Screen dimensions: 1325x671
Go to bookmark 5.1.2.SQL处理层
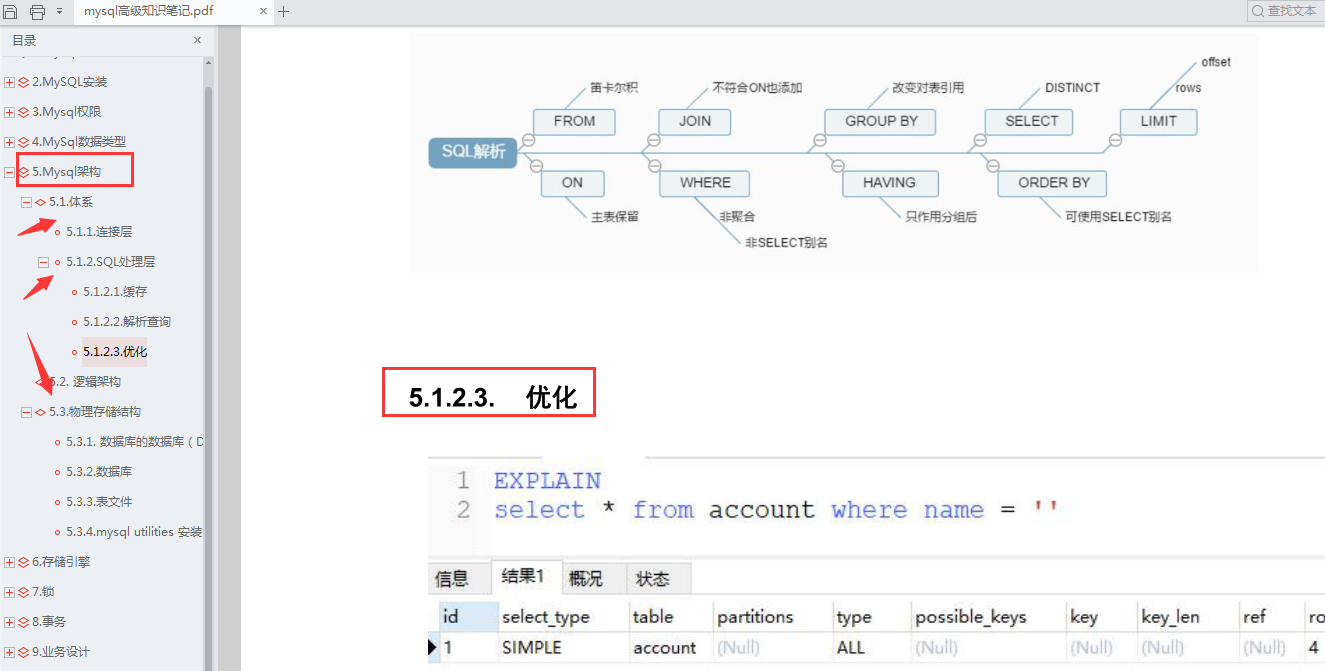110,262
